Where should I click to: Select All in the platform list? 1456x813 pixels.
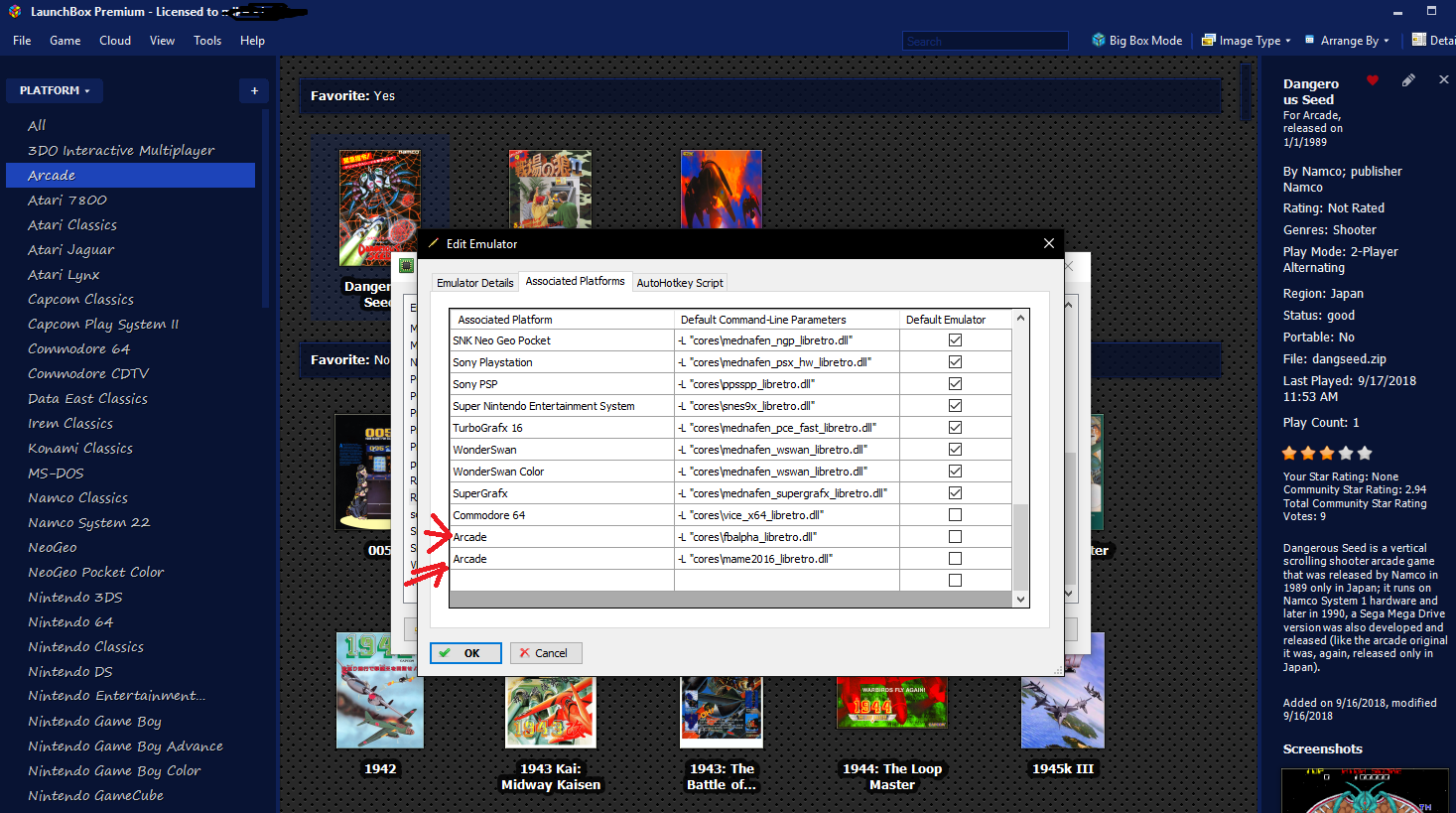[37, 125]
